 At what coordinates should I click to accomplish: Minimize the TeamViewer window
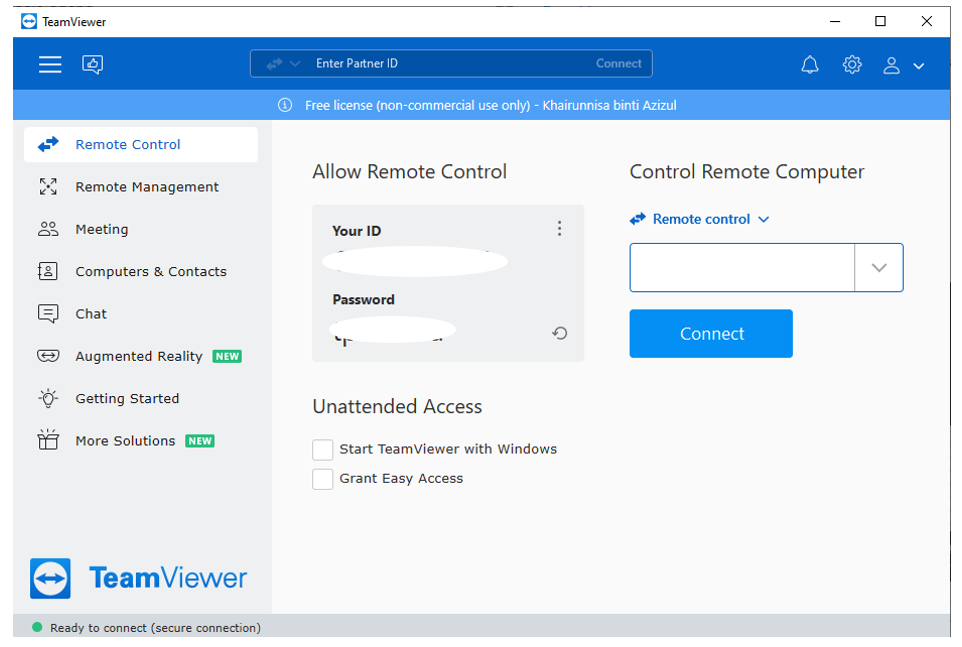coord(834,21)
